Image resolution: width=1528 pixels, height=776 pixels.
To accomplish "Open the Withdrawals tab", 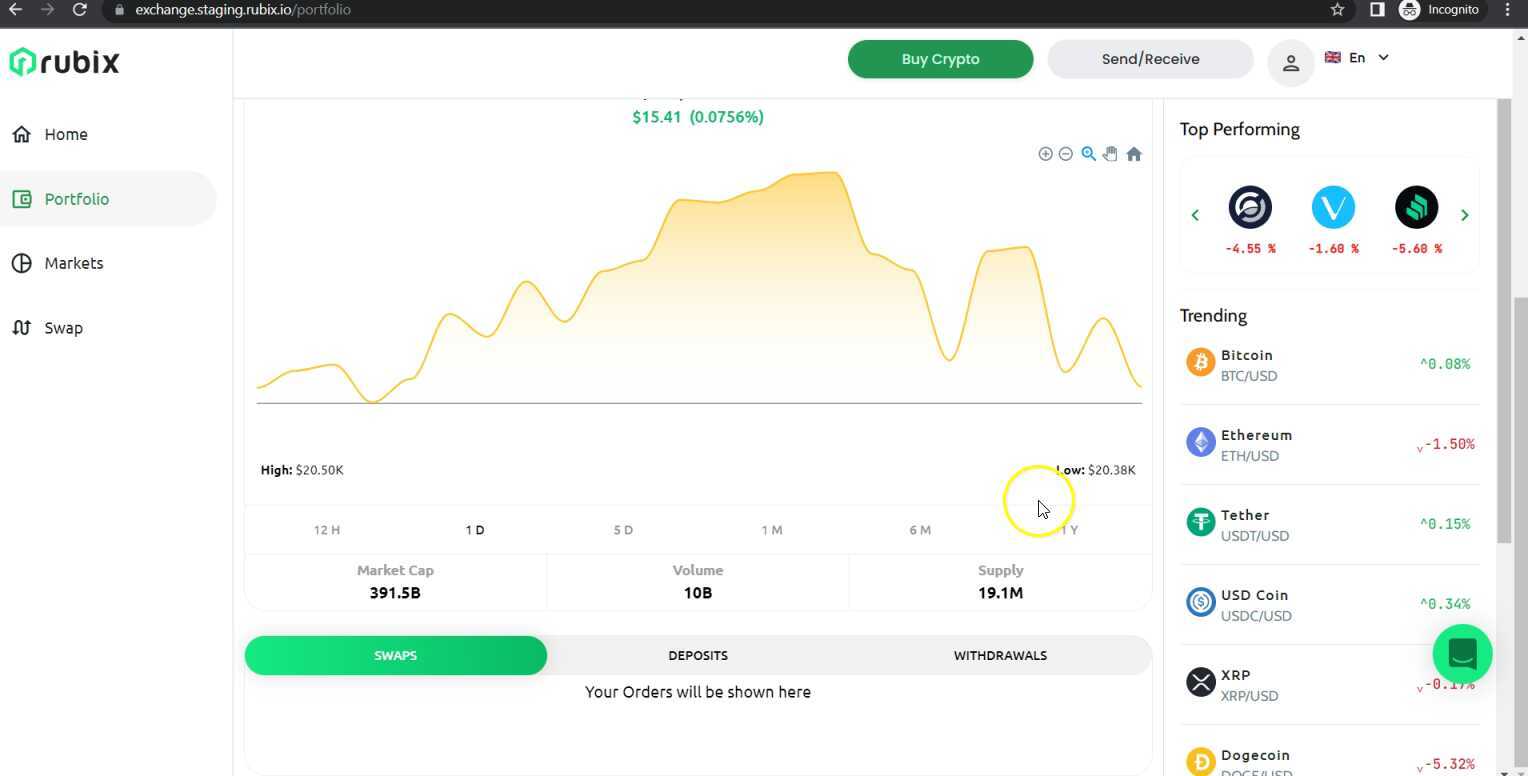I will click(1000, 655).
